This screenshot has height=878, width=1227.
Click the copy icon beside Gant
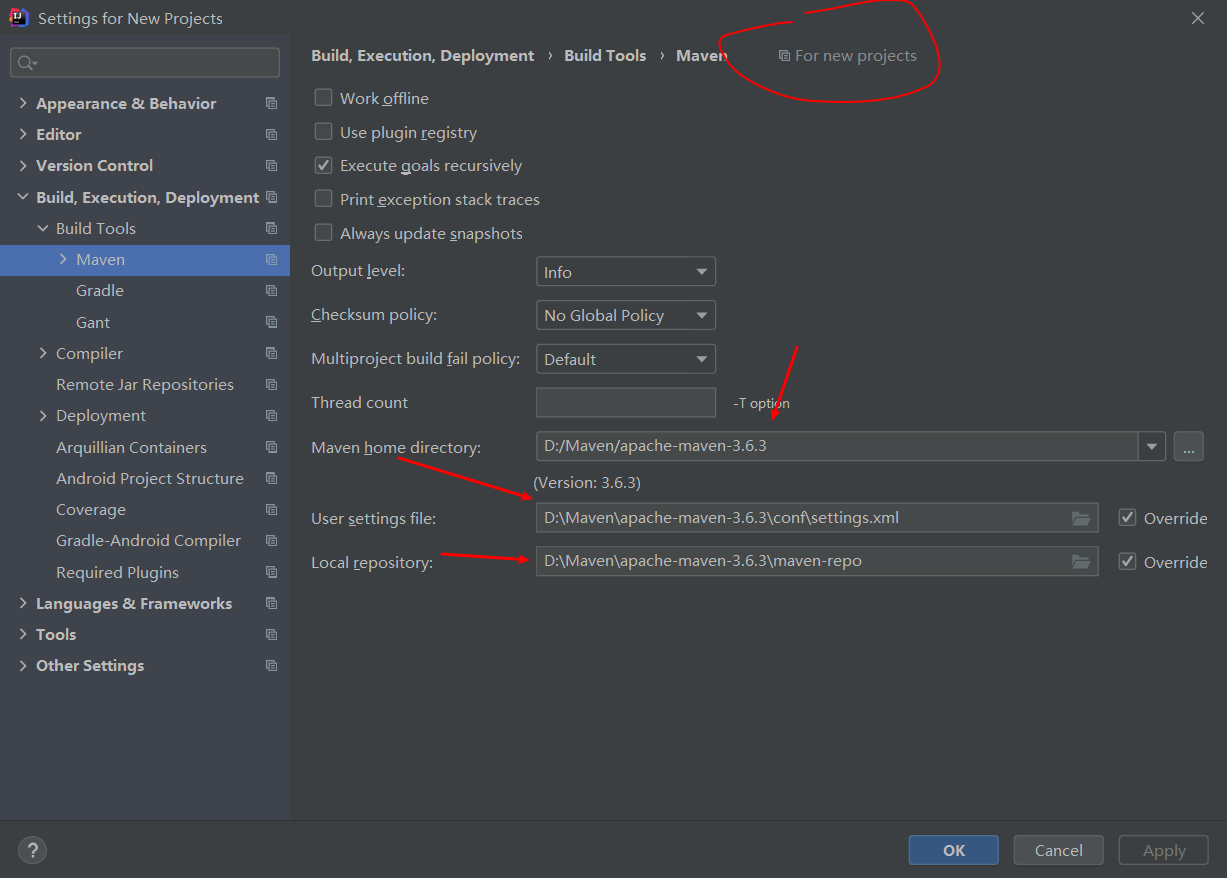click(271, 322)
